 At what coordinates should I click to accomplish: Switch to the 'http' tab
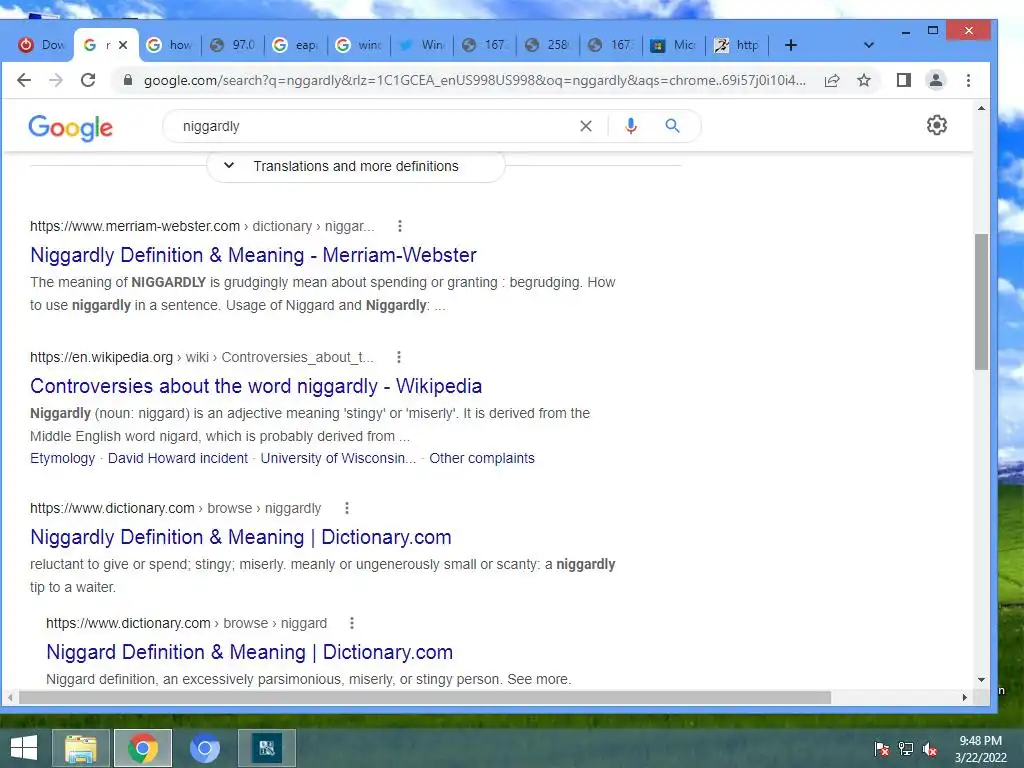point(738,45)
